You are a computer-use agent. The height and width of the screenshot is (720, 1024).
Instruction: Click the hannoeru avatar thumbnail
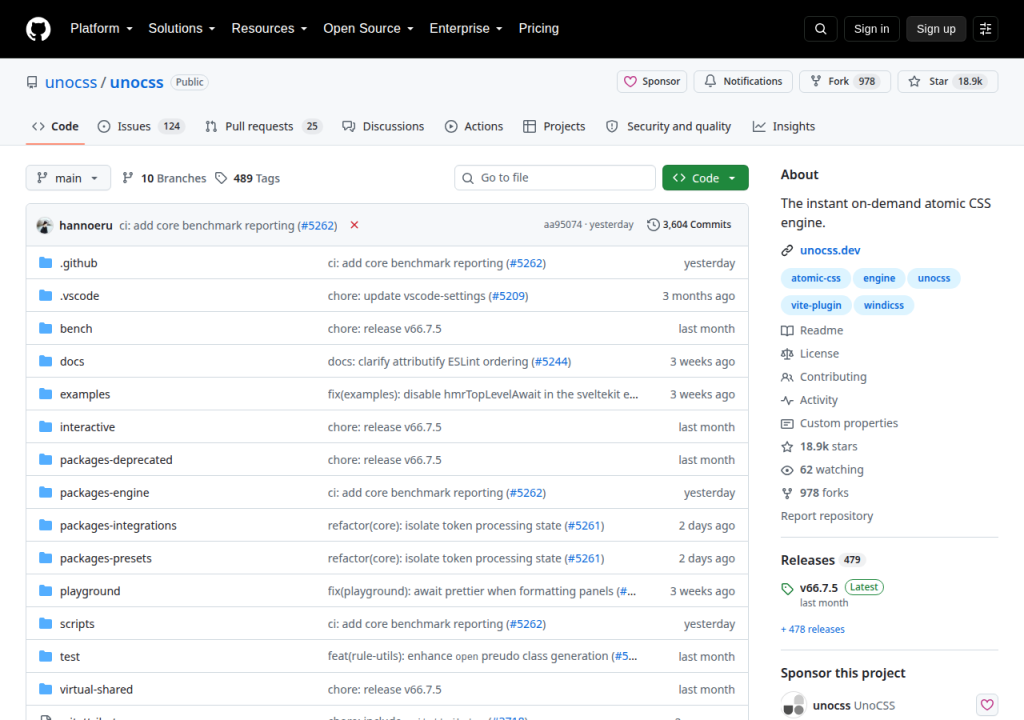click(x=44, y=225)
